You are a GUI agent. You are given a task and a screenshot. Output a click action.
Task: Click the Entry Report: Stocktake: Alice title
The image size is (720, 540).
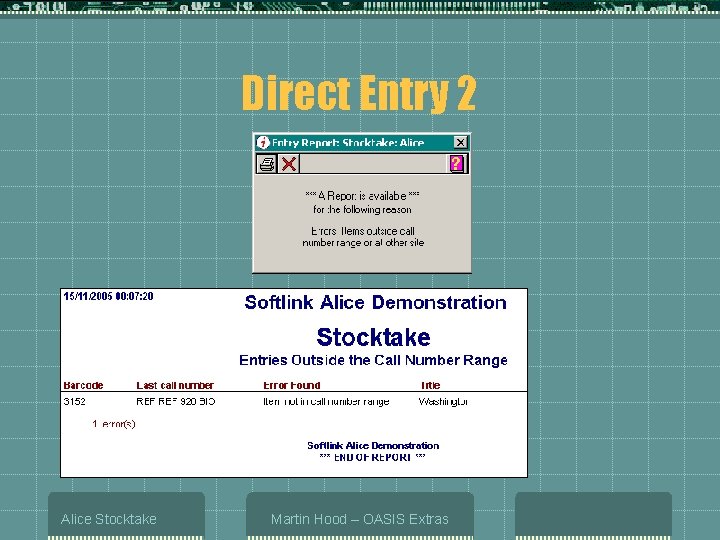348,142
